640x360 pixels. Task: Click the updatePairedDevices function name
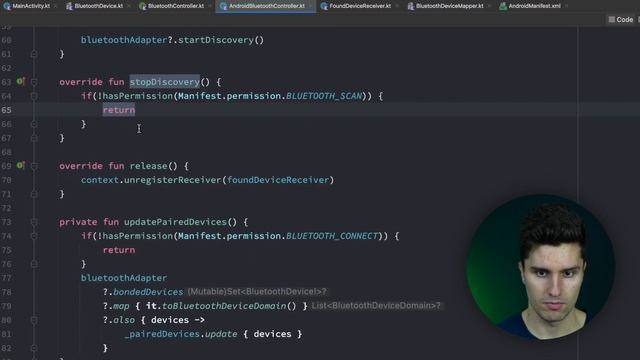click(x=175, y=222)
